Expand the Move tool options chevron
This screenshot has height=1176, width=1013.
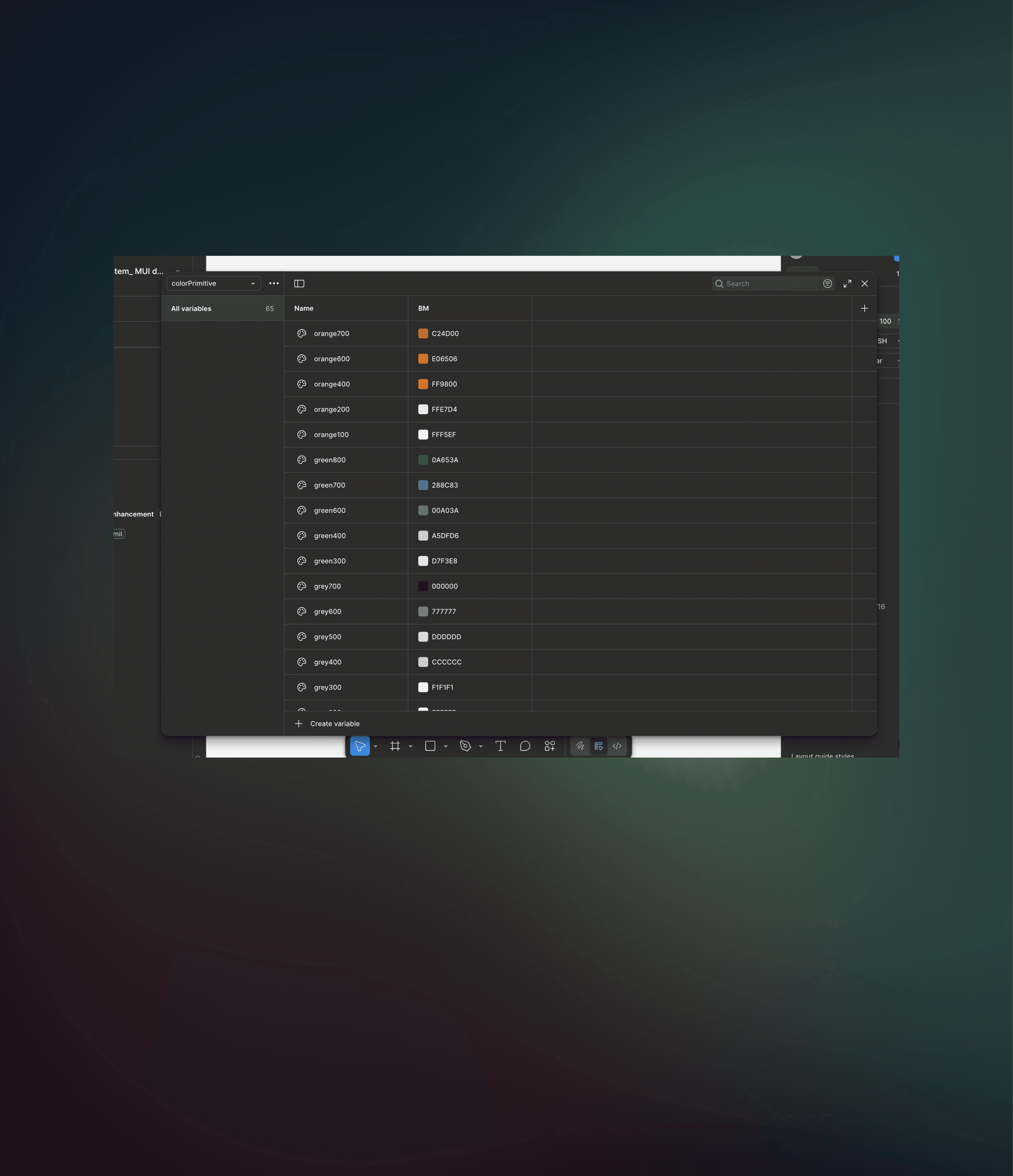click(375, 746)
